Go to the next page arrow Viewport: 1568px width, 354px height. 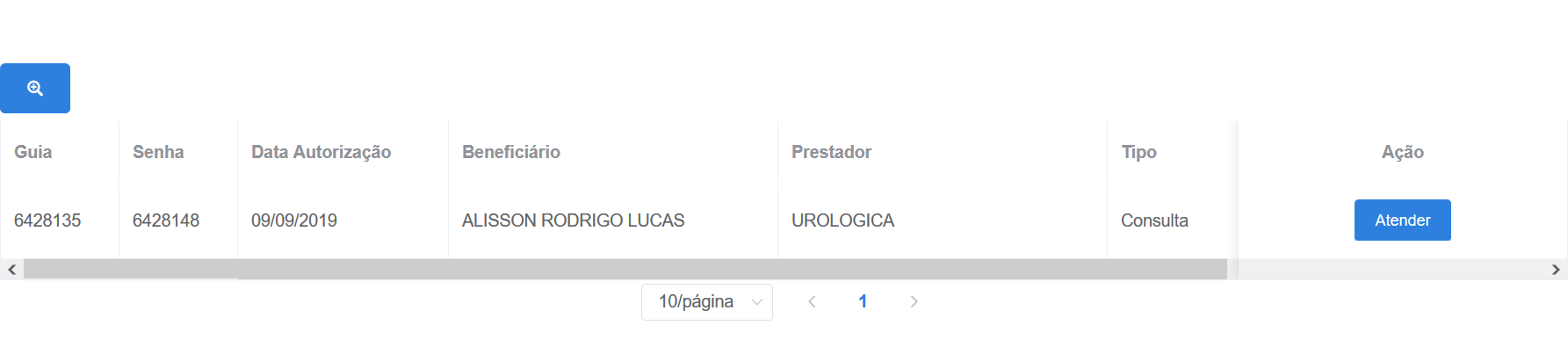tap(914, 301)
